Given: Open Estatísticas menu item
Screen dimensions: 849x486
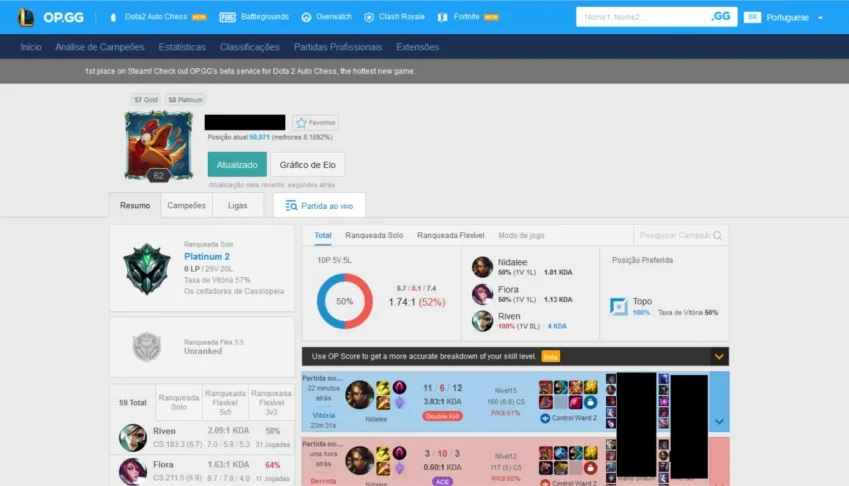Looking at the screenshot, I should (182, 47).
